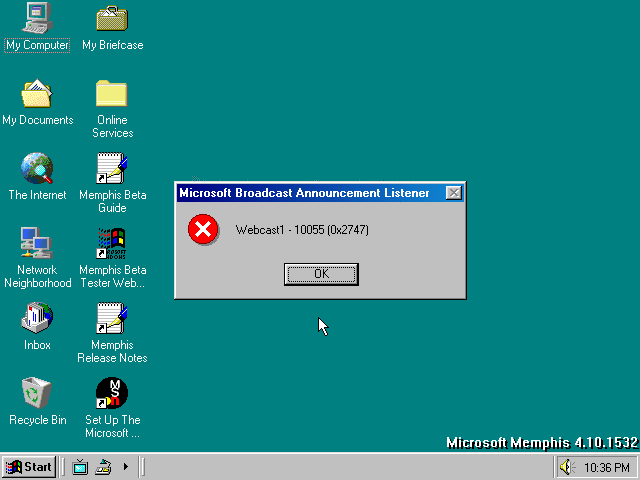Image resolution: width=640 pixels, height=480 pixels.
Task: Click the 10:36 PM system clock
Action: tap(607, 467)
